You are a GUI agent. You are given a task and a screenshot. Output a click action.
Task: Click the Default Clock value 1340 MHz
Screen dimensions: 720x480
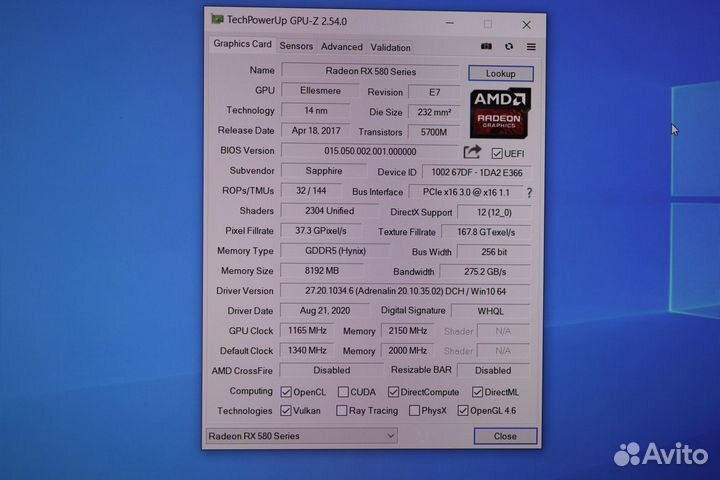coord(307,350)
